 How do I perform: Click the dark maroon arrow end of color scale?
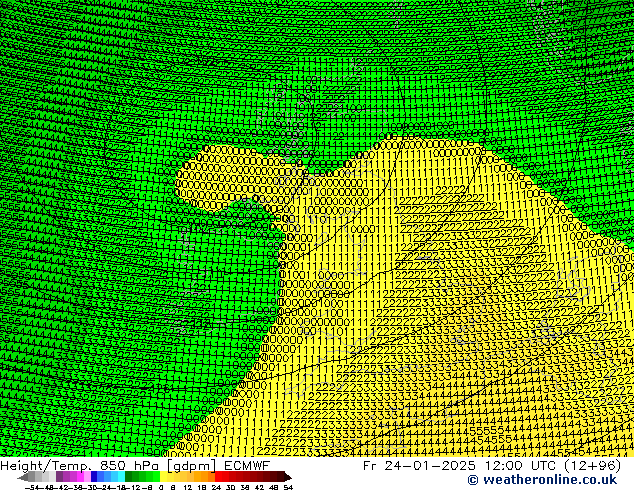click(288, 477)
